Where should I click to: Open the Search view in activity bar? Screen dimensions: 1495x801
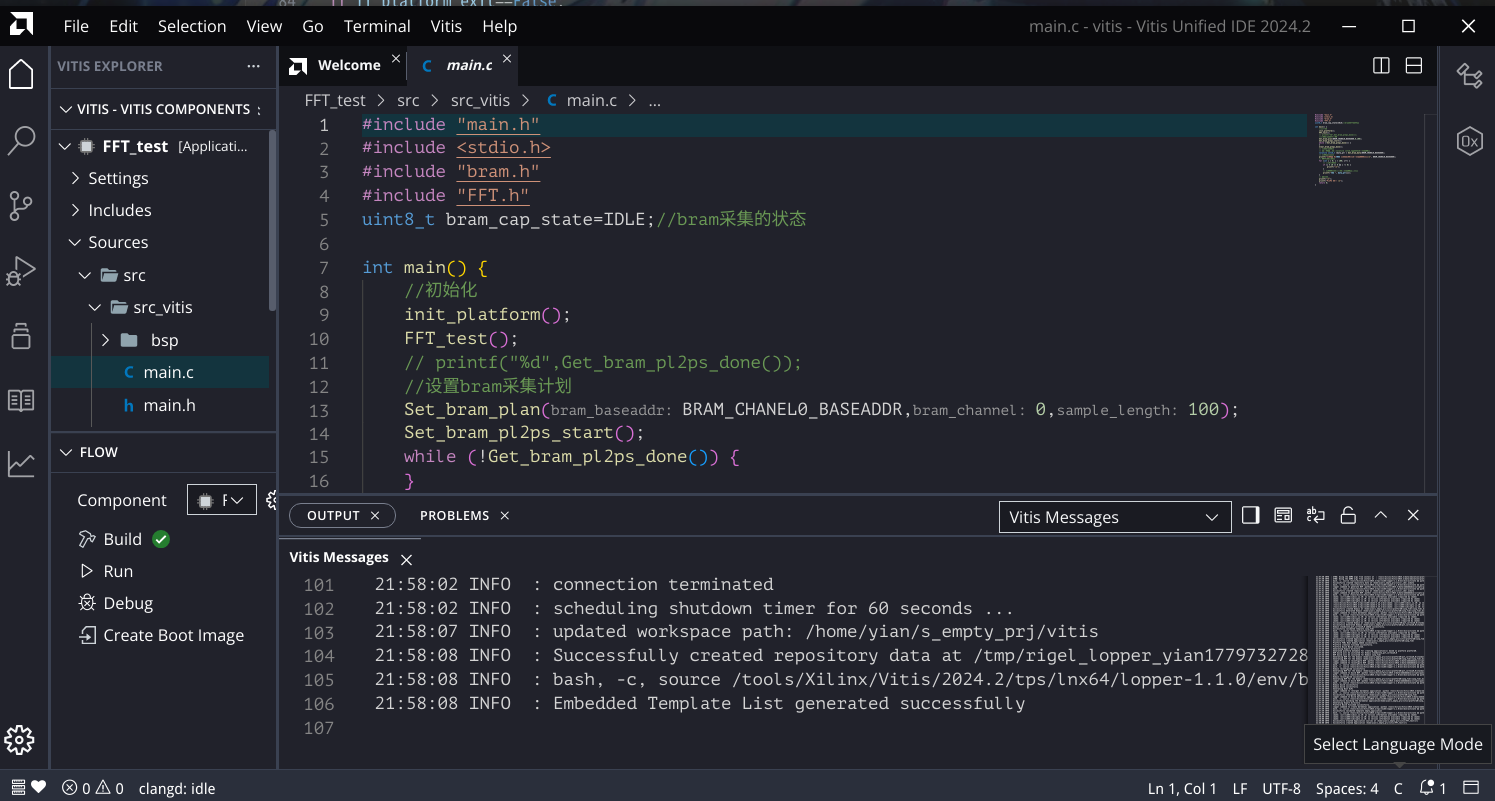(x=21, y=141)
